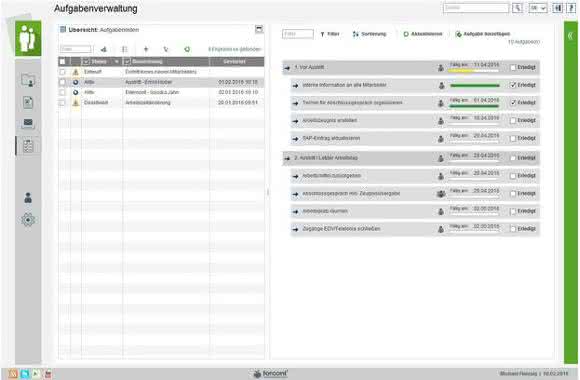
Task: Open the settings gear in left sidebar
Action: point(28,220)
